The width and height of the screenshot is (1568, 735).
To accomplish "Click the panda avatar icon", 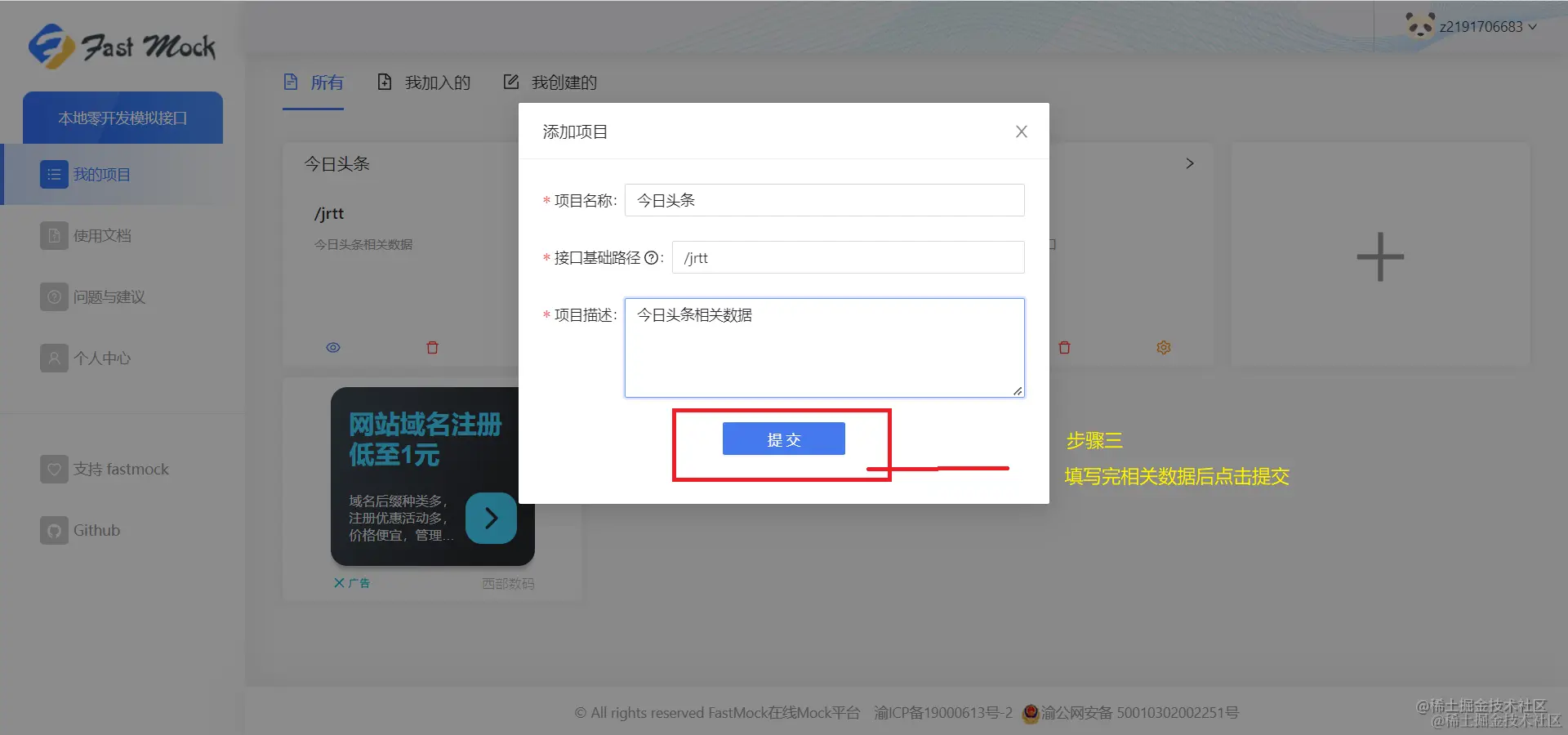I will click(x=1419, y=26).
